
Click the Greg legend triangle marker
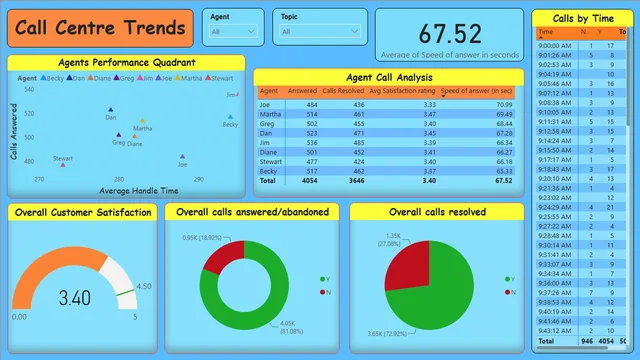click(117, 78)
